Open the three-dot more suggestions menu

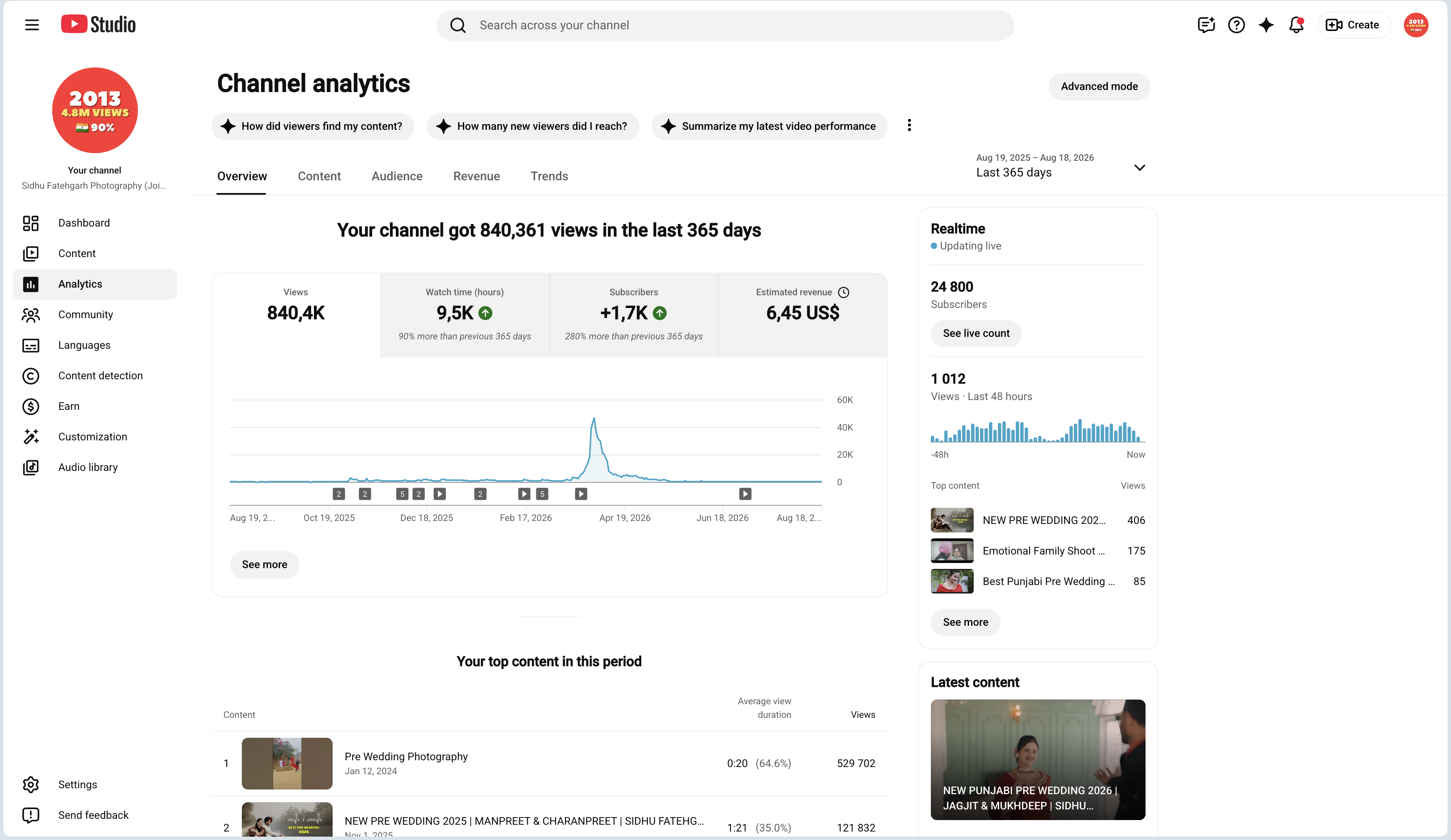pyautogui.click(x=909, y=126)
